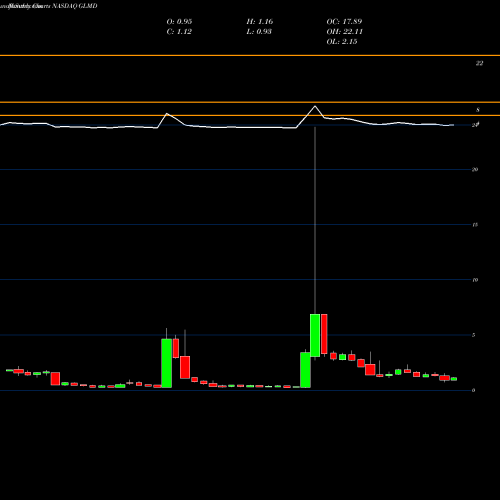500x500 pixels.
Task: Click the 22 label between orange lines
Action: pos(479,63)
